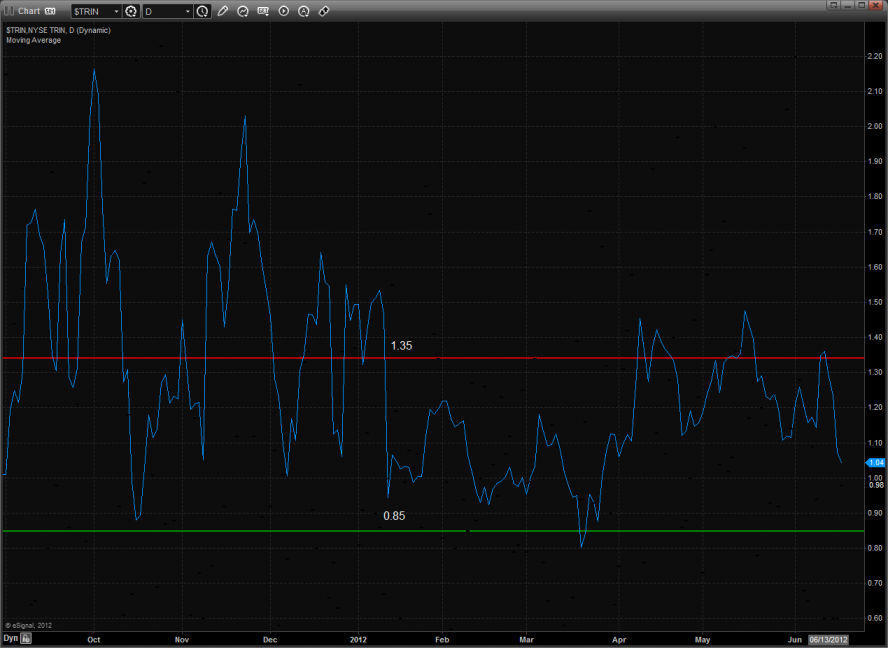888x648 pixels.
Task: Click the link badge beside Chart title
Action: (50, 11)
